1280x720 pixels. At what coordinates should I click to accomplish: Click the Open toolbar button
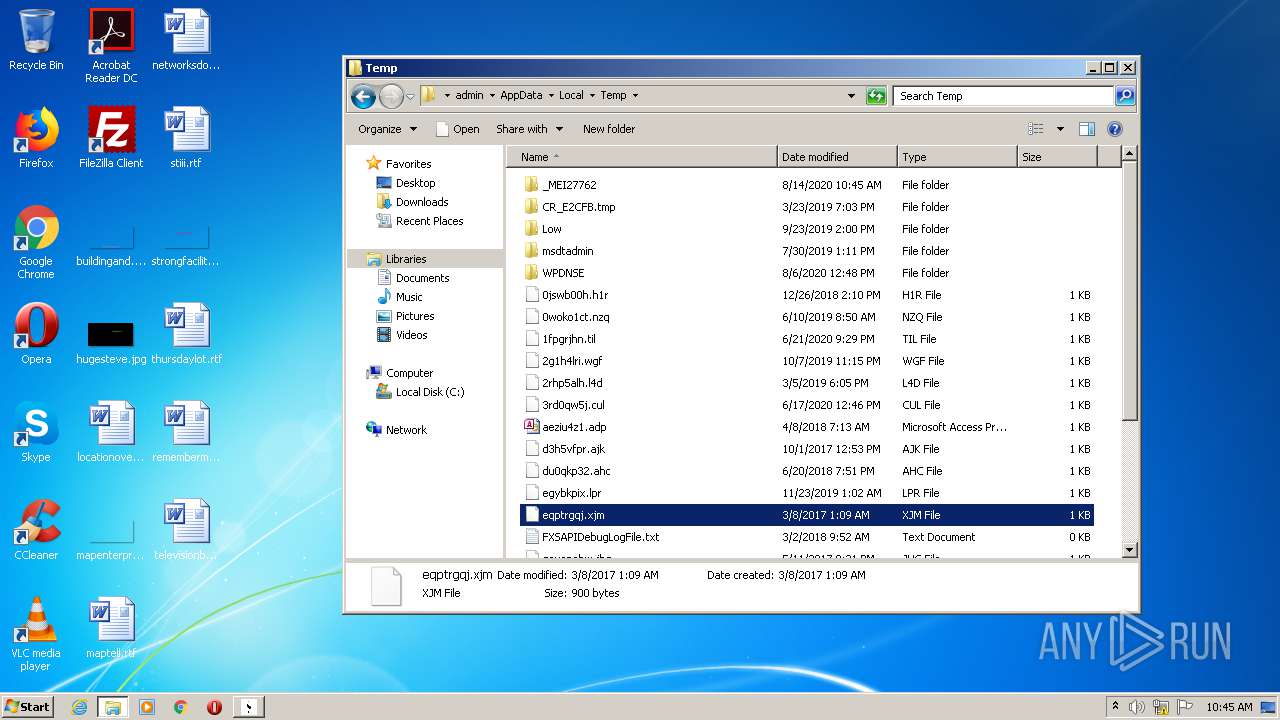(x=458, y=129)
